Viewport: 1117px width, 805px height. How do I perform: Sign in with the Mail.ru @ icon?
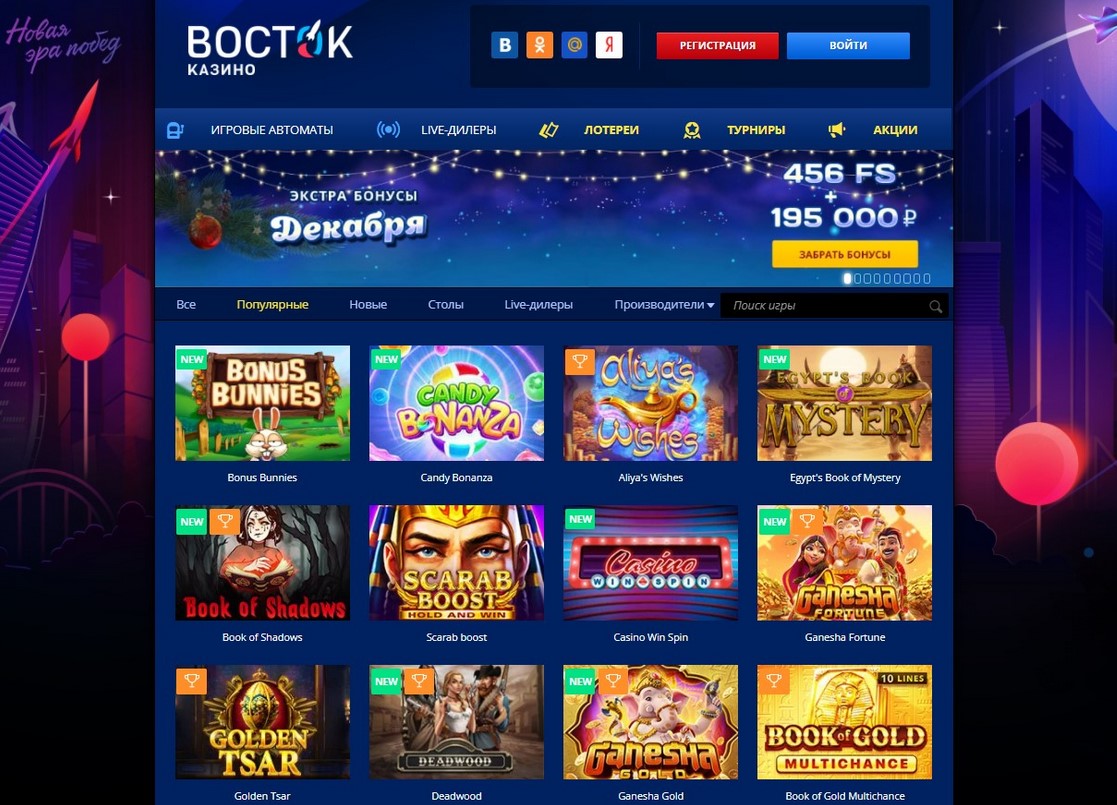point(574,45)
